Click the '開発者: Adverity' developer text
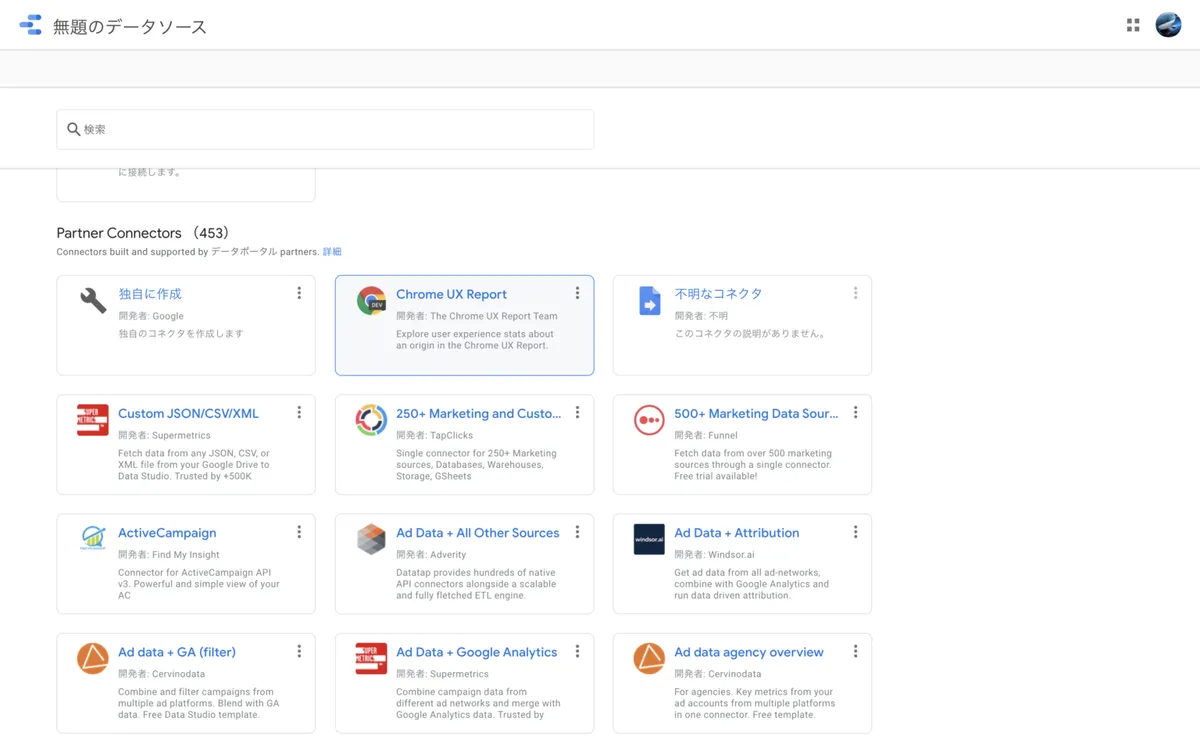Screen dimensions: 1200x750 (x=431, y=555)
